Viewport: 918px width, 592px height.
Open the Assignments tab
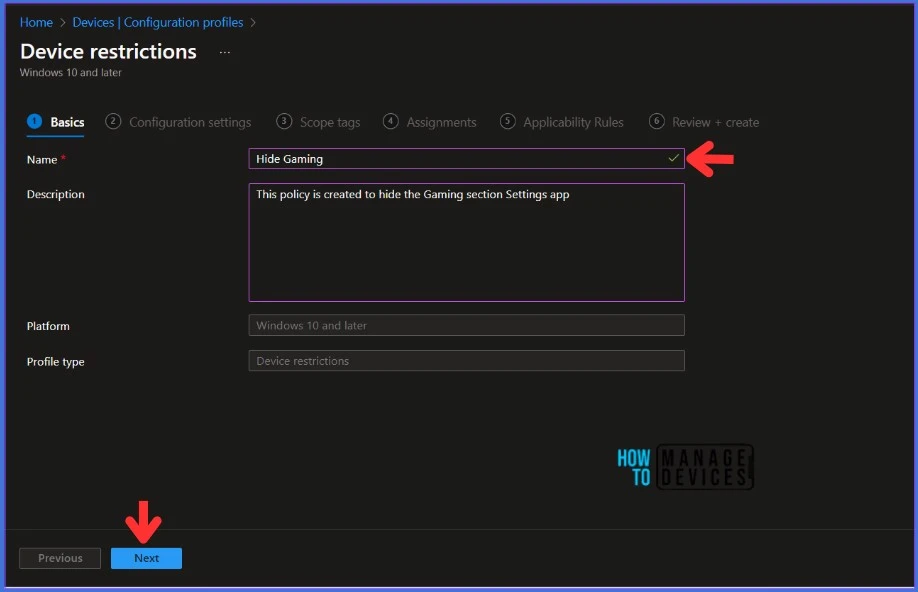tap(430, 122)
